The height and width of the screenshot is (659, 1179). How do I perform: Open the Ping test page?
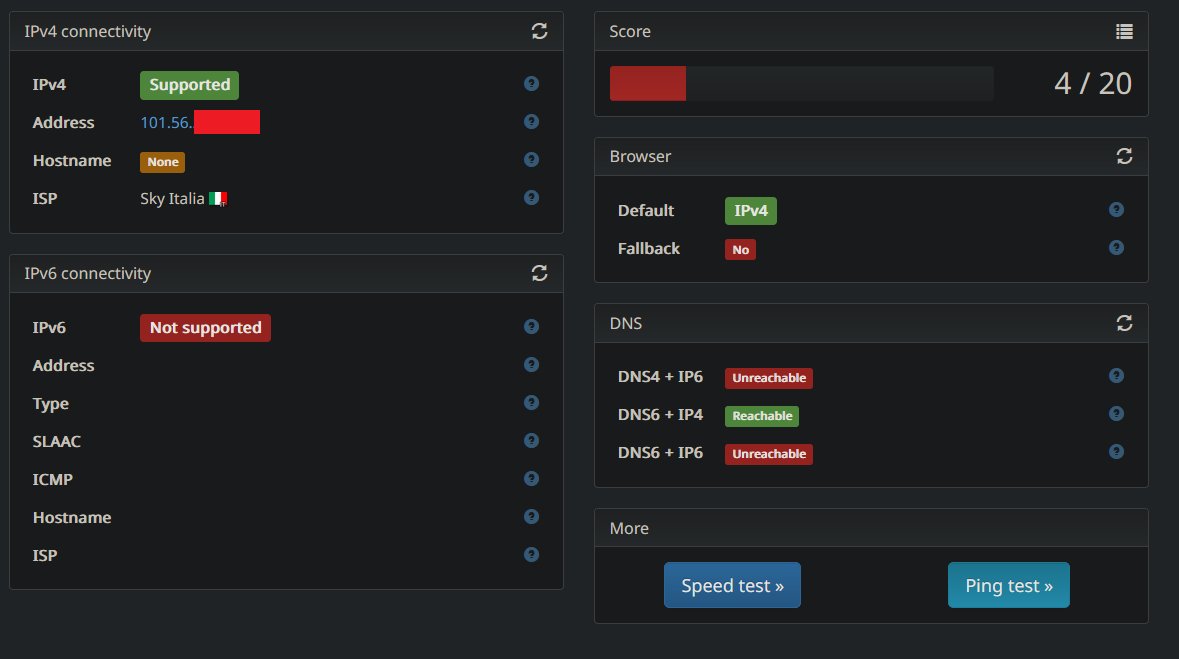1008,585
